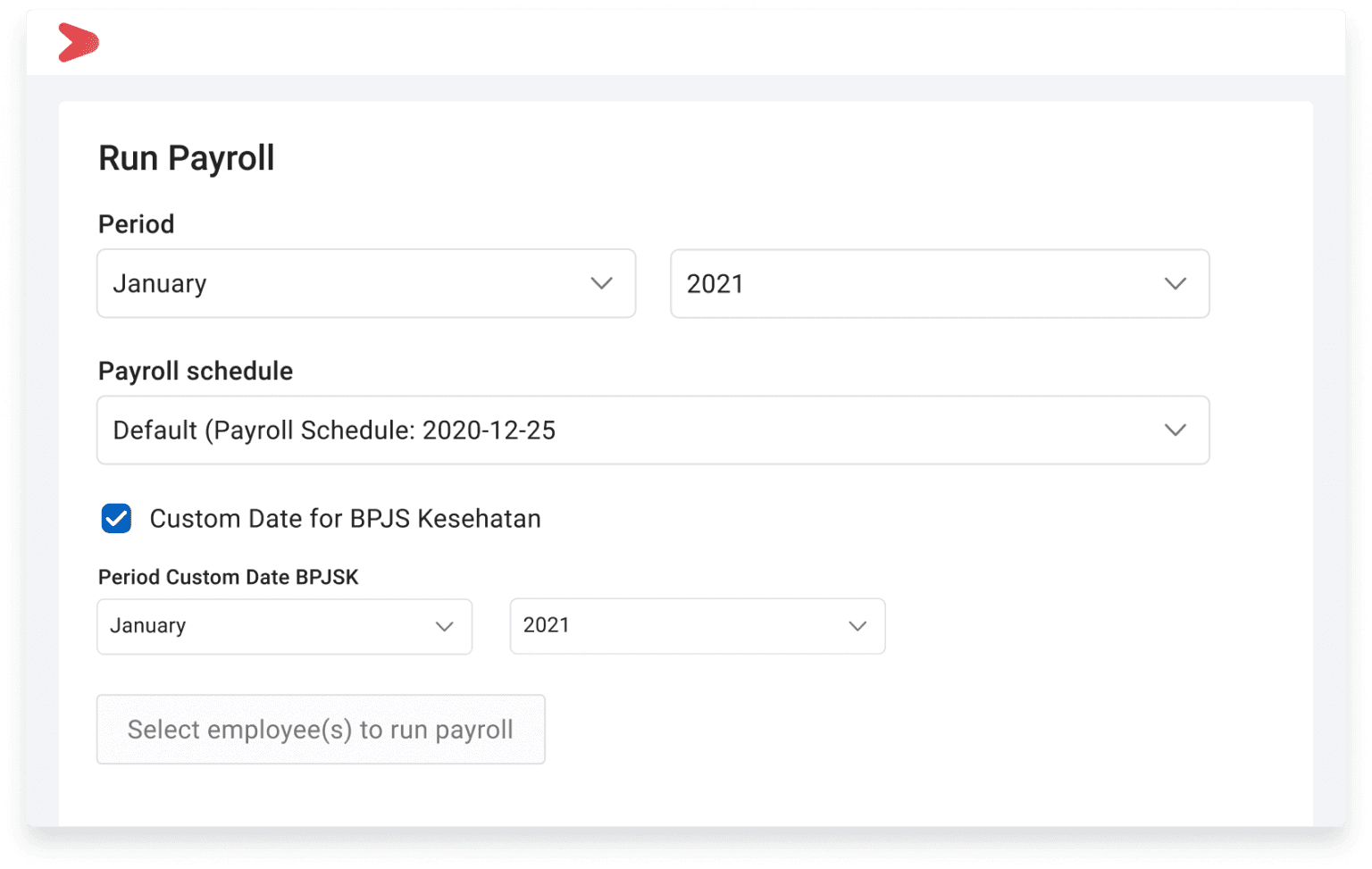Screen dimensions: 1372x869
Task: Click the chevron on the Payroll schedule field
Action: [x=1175, y=430]
